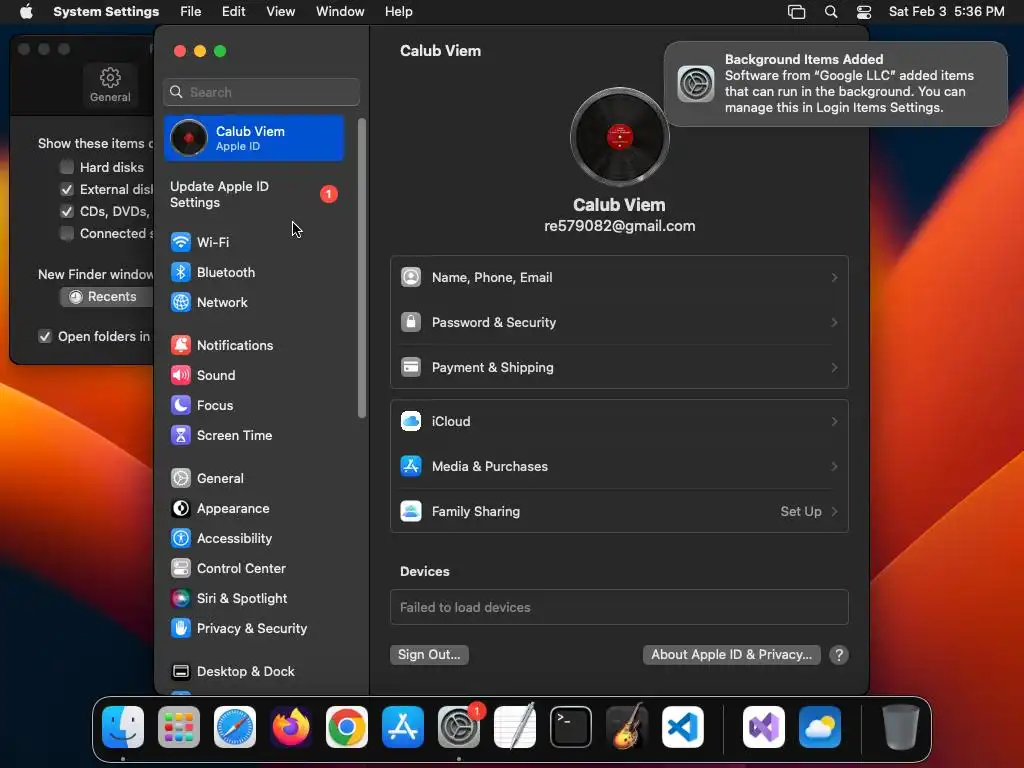Open About Apple ID & Privacy
1024x768 pixels.
(x=731, y=654)
